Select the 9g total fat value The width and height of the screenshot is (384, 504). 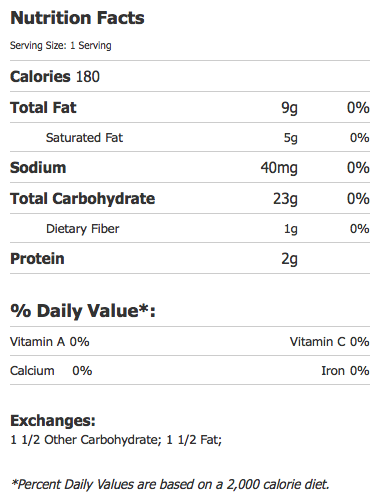click(289, 108)
